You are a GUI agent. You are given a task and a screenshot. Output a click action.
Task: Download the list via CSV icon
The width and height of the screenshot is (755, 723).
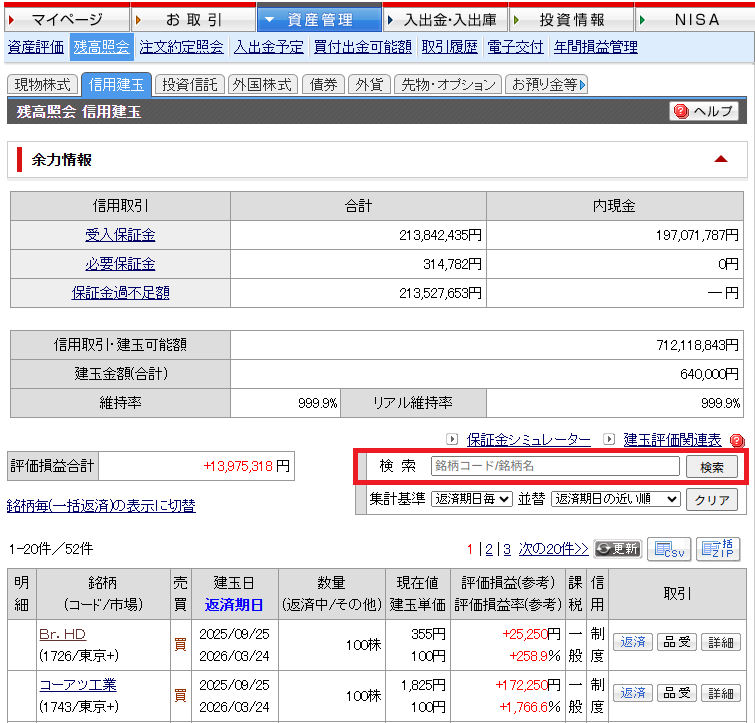pyautogui.click(x=669, y=549)
